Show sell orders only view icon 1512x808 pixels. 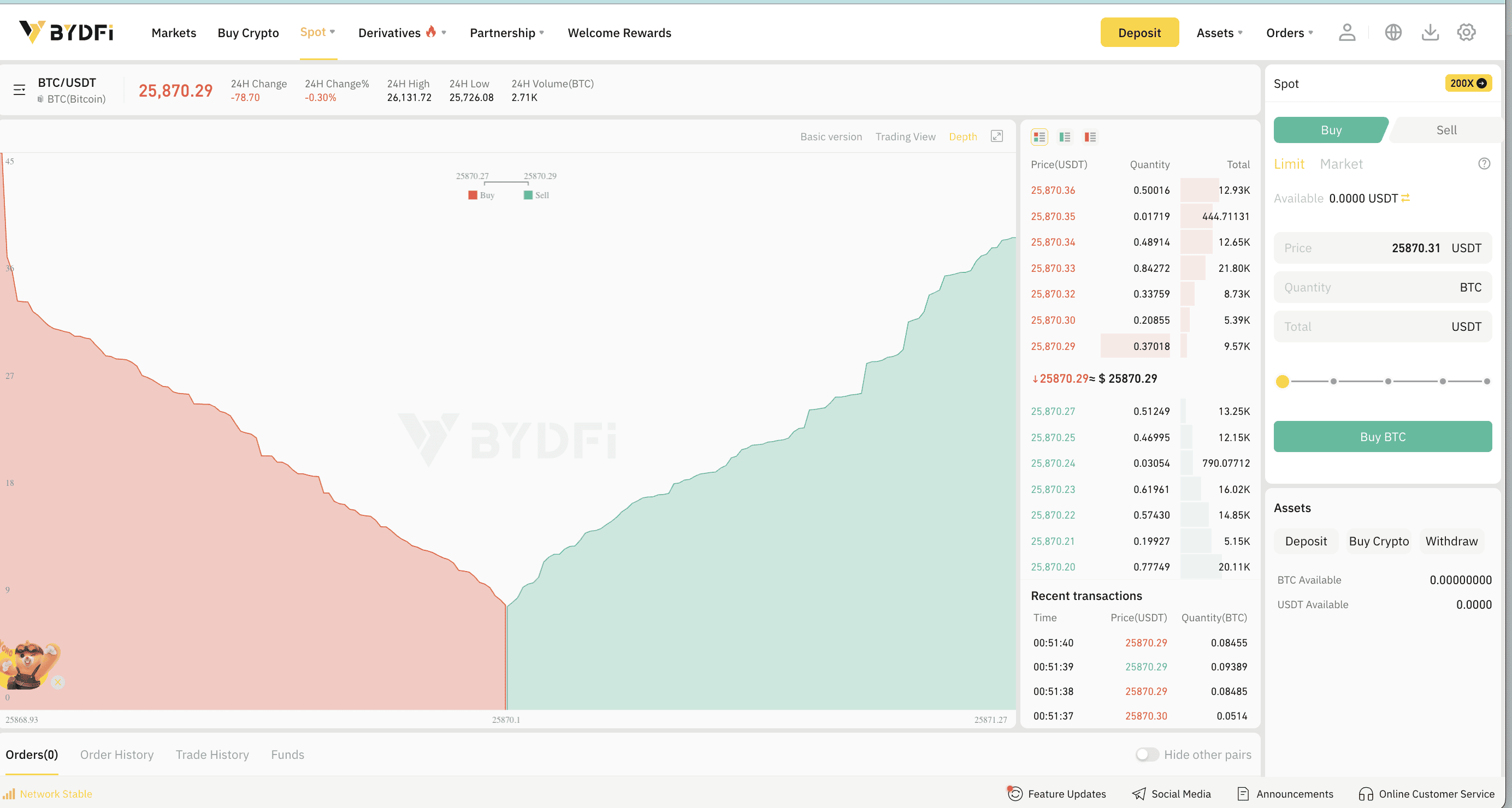[1090, 136]
